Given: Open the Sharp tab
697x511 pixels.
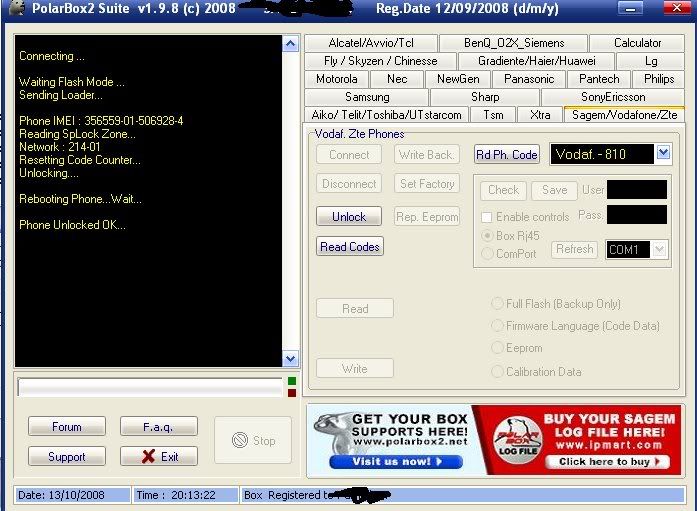Looking at the screenshot, I should 485,97.
